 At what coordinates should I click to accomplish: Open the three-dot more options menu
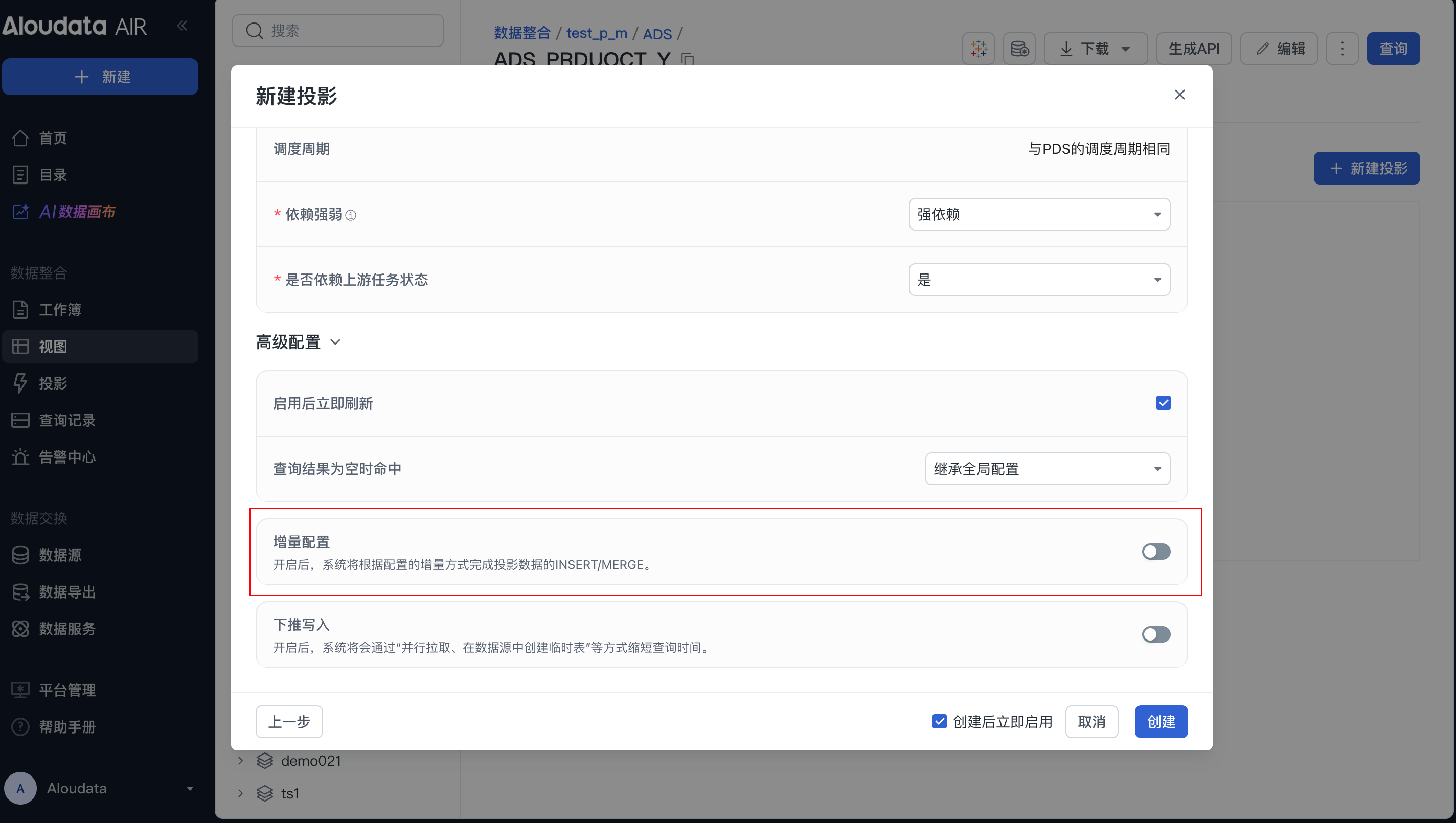1342,49
